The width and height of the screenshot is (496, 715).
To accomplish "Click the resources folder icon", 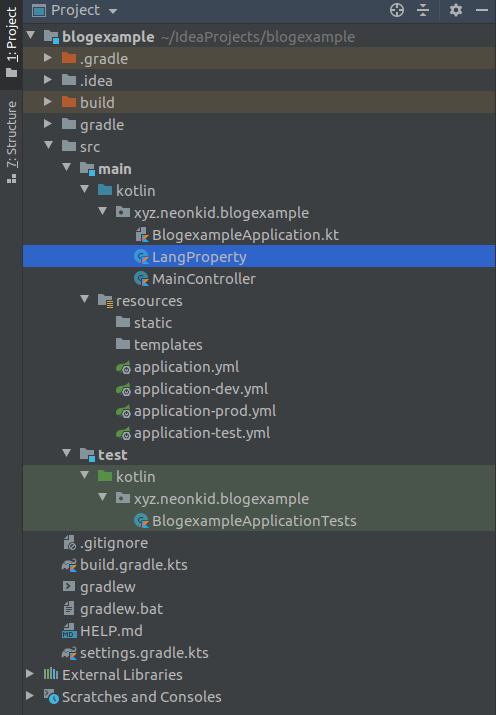I will click(x=105, y=301).
